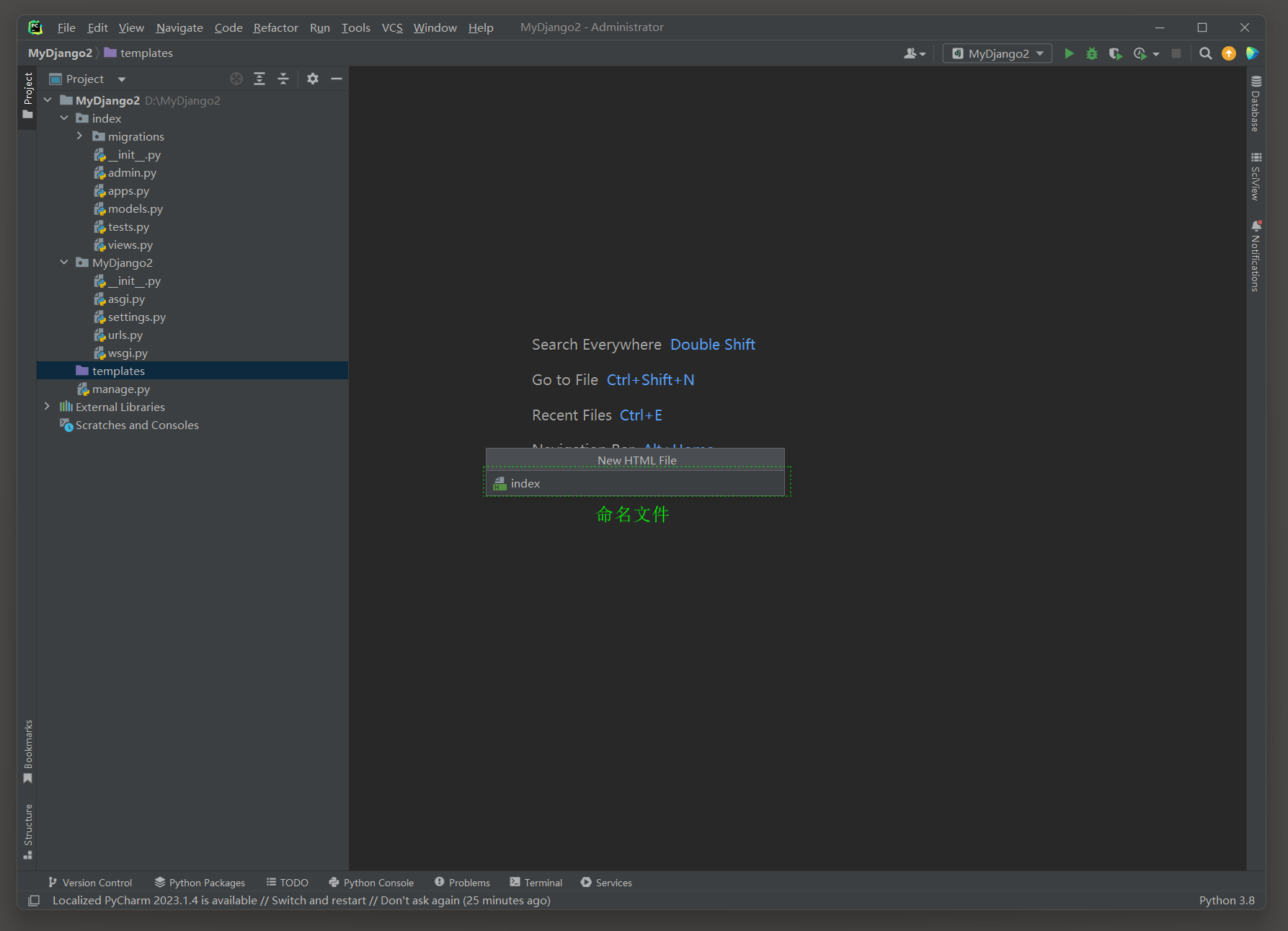Collapse the index folder
Image resolution: width=1288 pixels, height=931 pixels.
[x=64, y=118]
